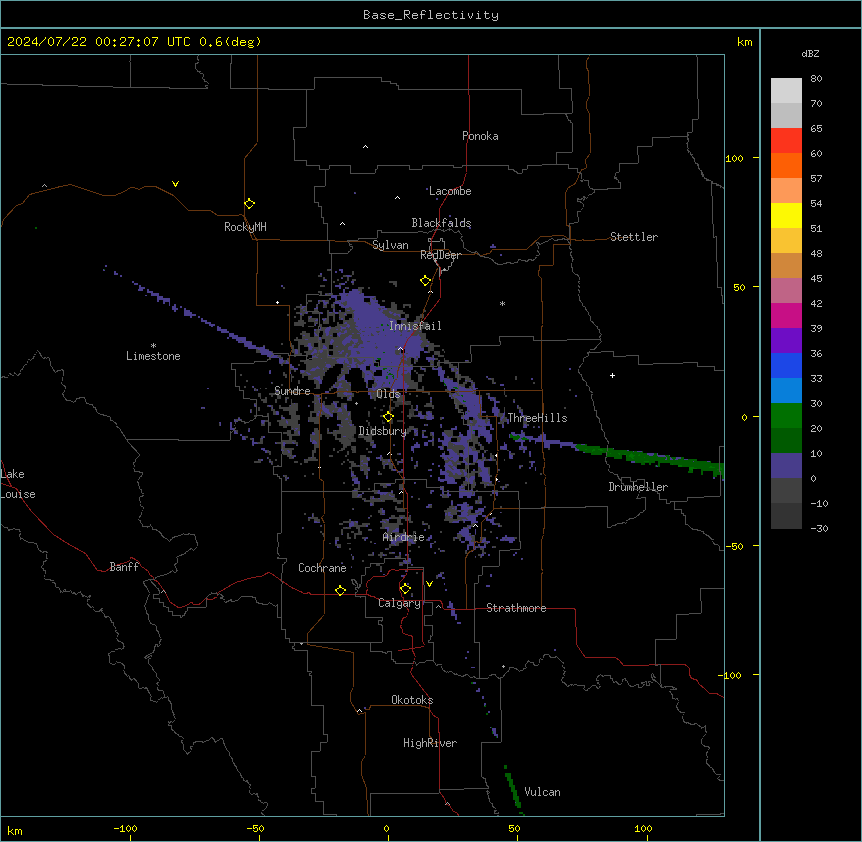The image size is (862, 842).
Task: Click the Cochrane label
Action: click(322, 568)
